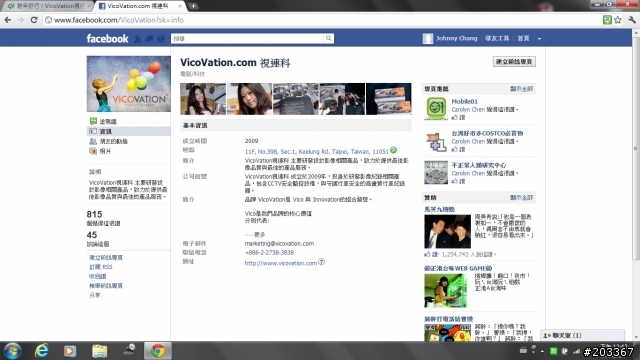Click the Mobile01 green logo thumbnail
Image resolution: width=640 pixels, height=360 pixels.
tap(436, 108)
